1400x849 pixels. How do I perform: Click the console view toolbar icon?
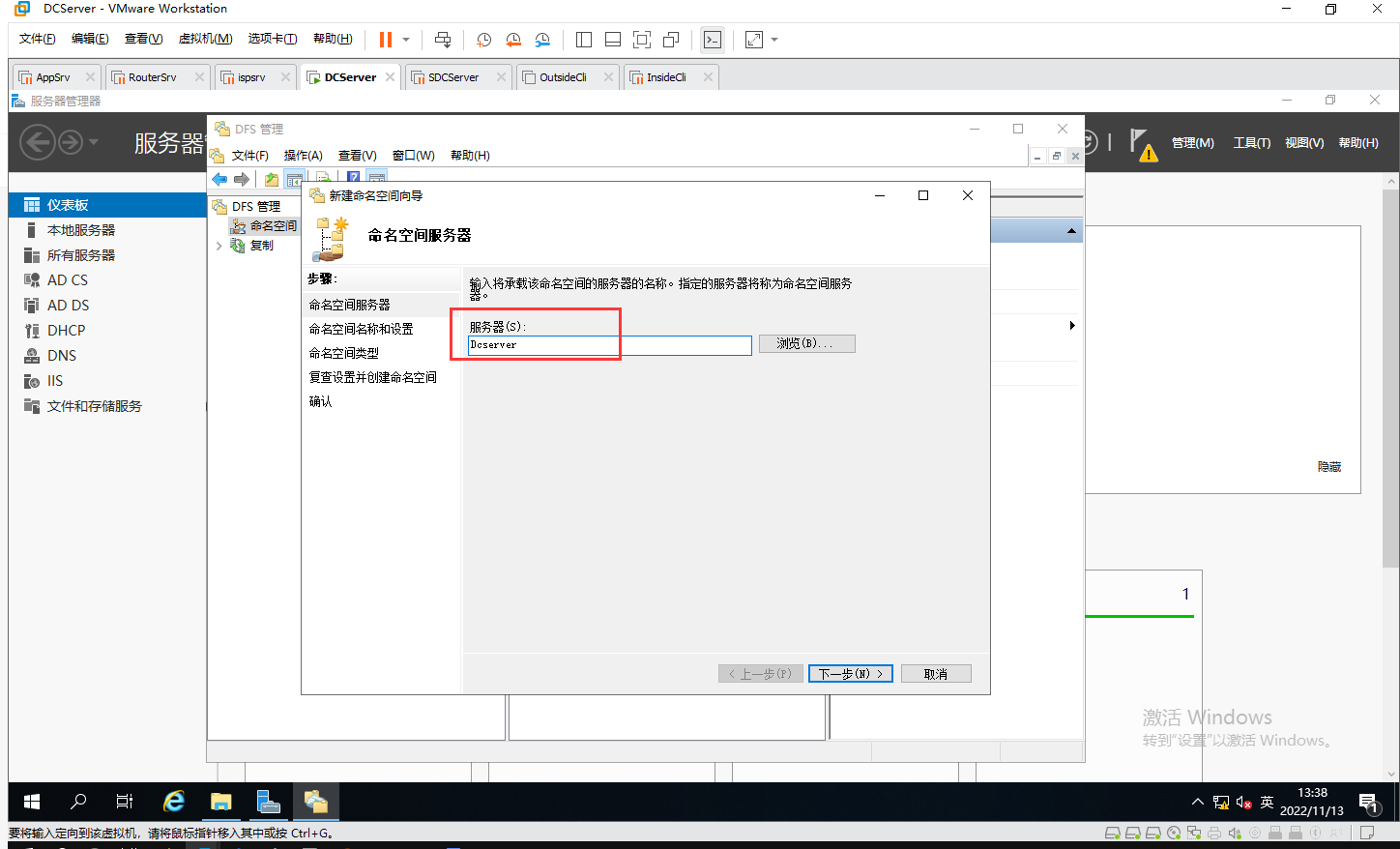click(713, 40)
